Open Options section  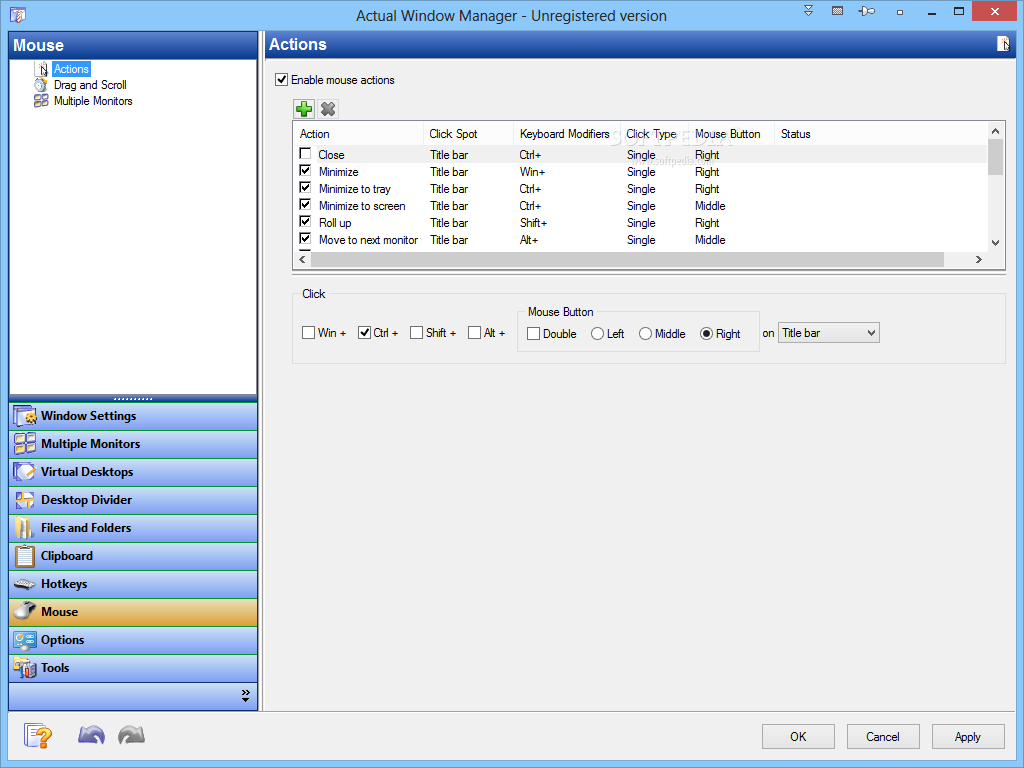[133, 641]
